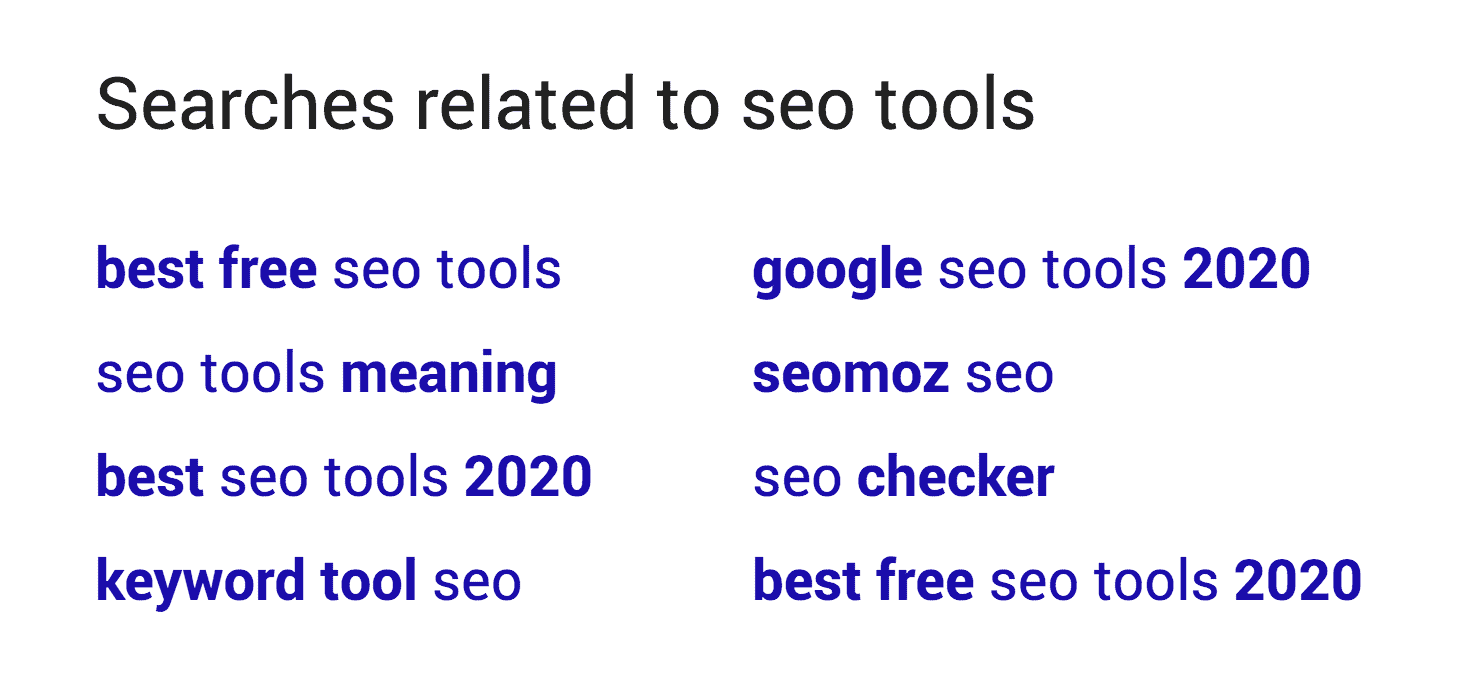Select the "seo tools meaning" related search
The width and height of the screenshot is (1480, 700).
[326, 374]
